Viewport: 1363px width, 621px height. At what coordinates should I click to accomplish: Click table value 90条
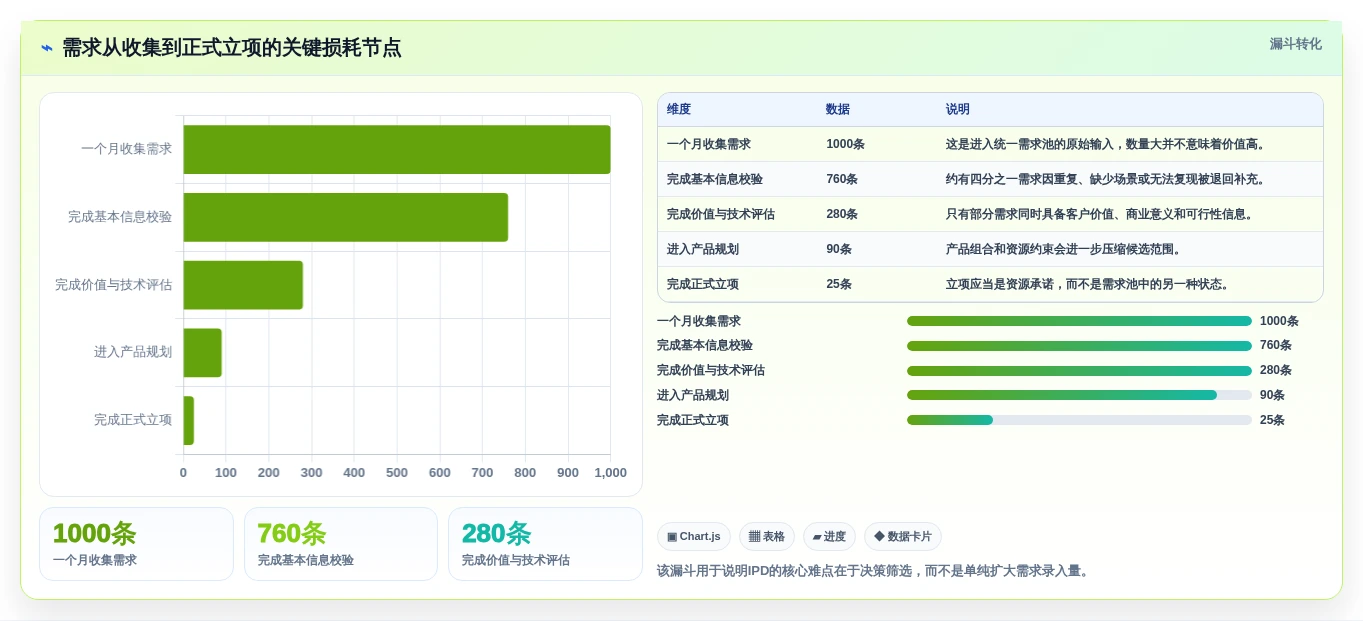[839, 249]
